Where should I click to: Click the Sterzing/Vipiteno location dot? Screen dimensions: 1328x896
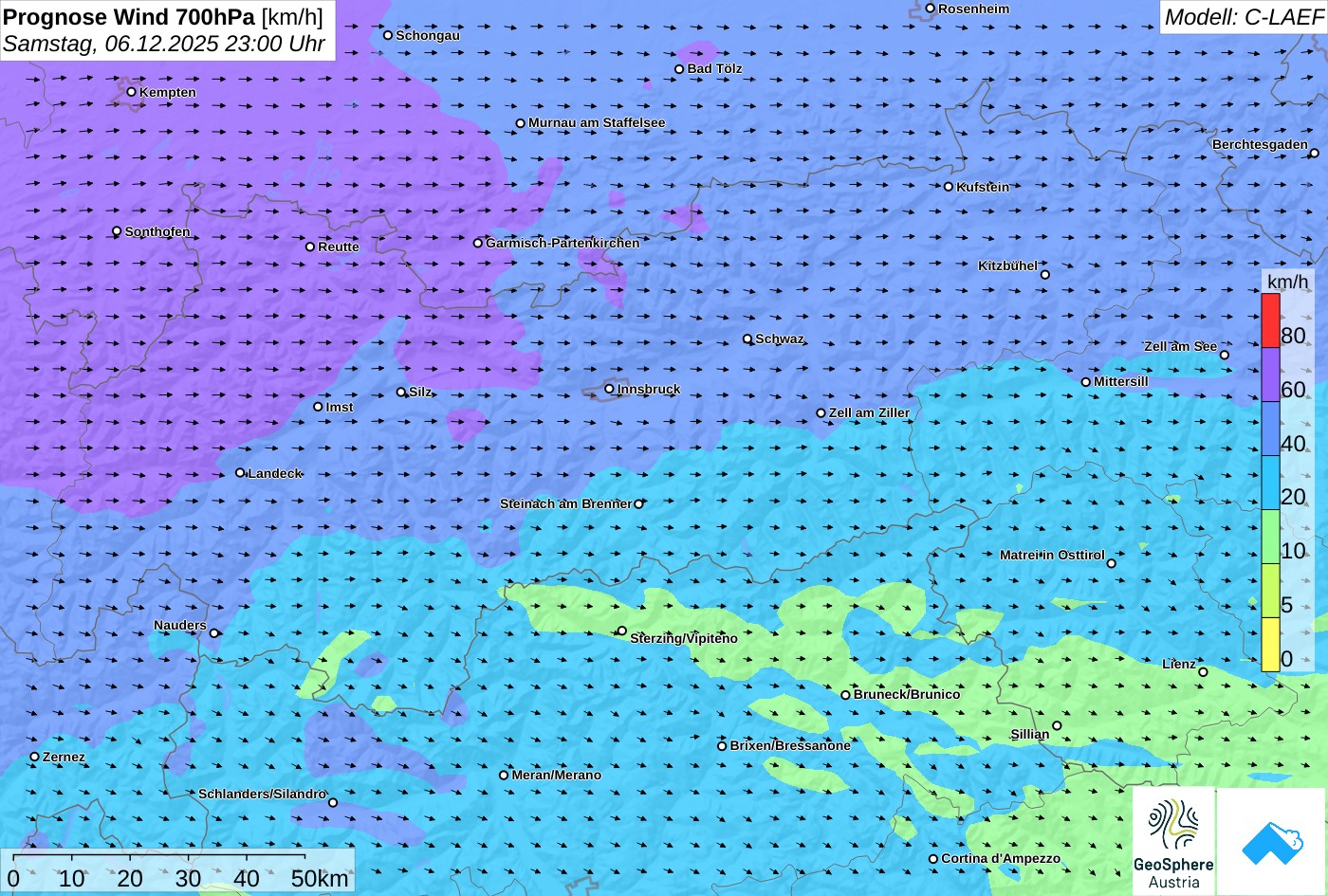pos(622,631)
